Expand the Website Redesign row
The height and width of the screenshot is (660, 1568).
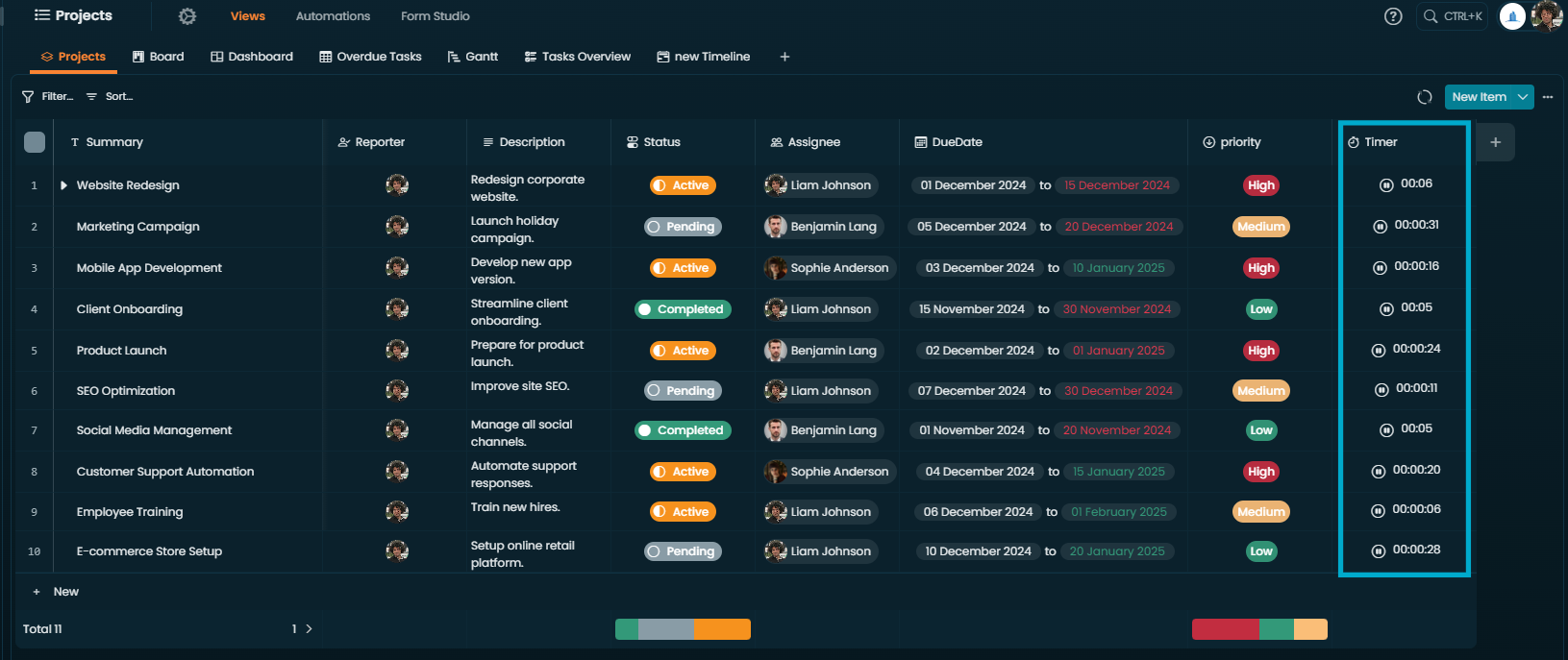pos(63,185)
